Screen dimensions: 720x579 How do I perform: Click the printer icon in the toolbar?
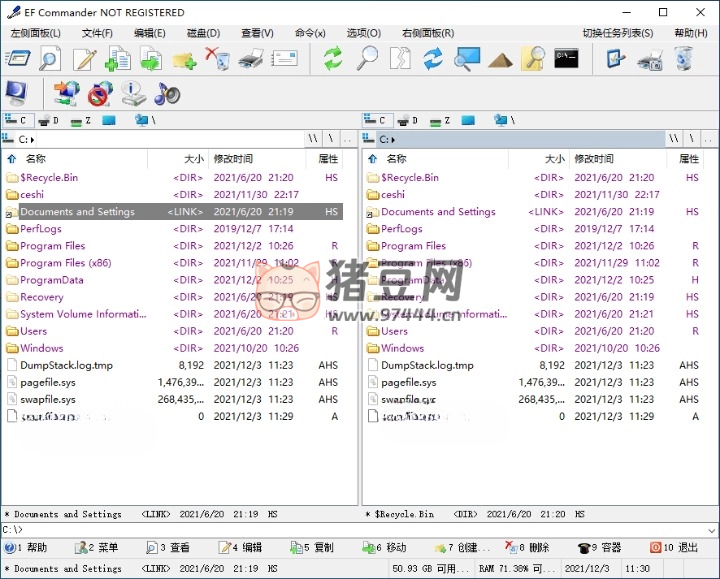(251, 59)
